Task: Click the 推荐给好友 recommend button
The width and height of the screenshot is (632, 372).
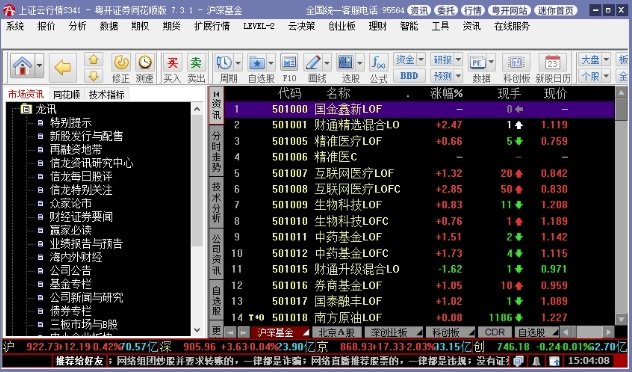Action: click(79, 360)
